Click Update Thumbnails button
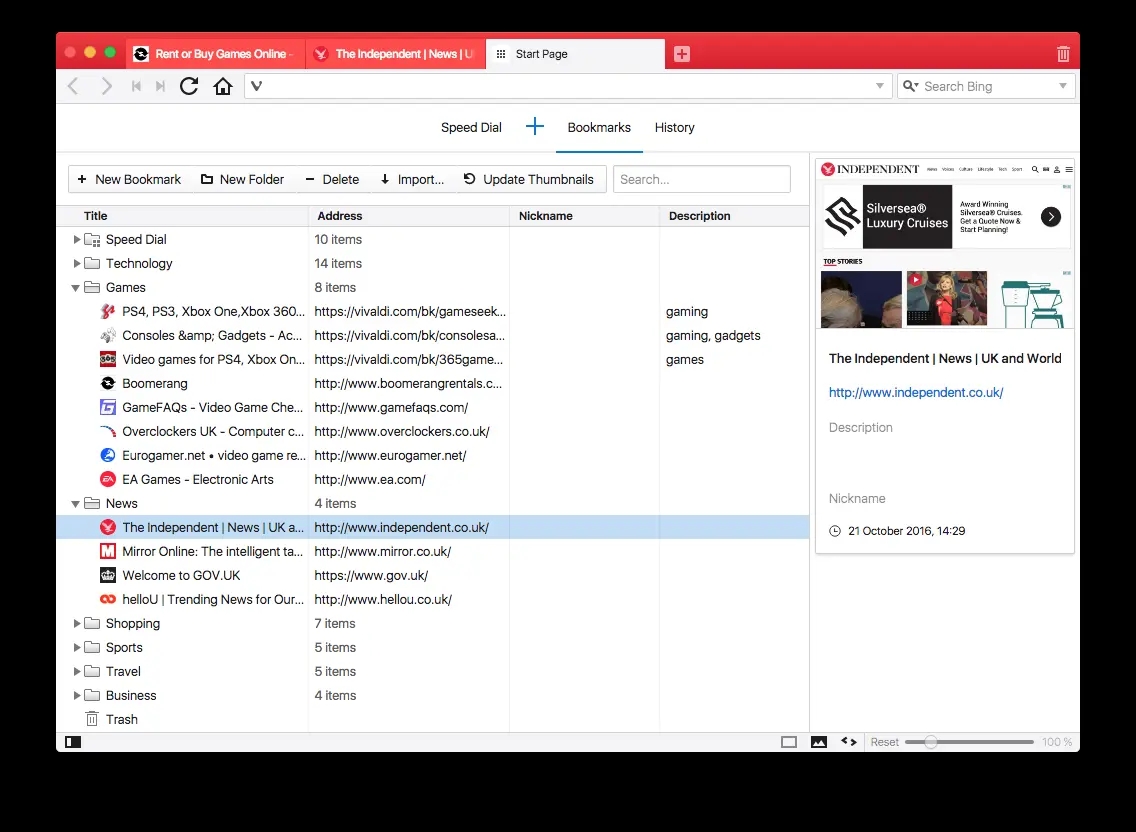Viewport: 1136px width, 832px height. [x=529, y=179]
